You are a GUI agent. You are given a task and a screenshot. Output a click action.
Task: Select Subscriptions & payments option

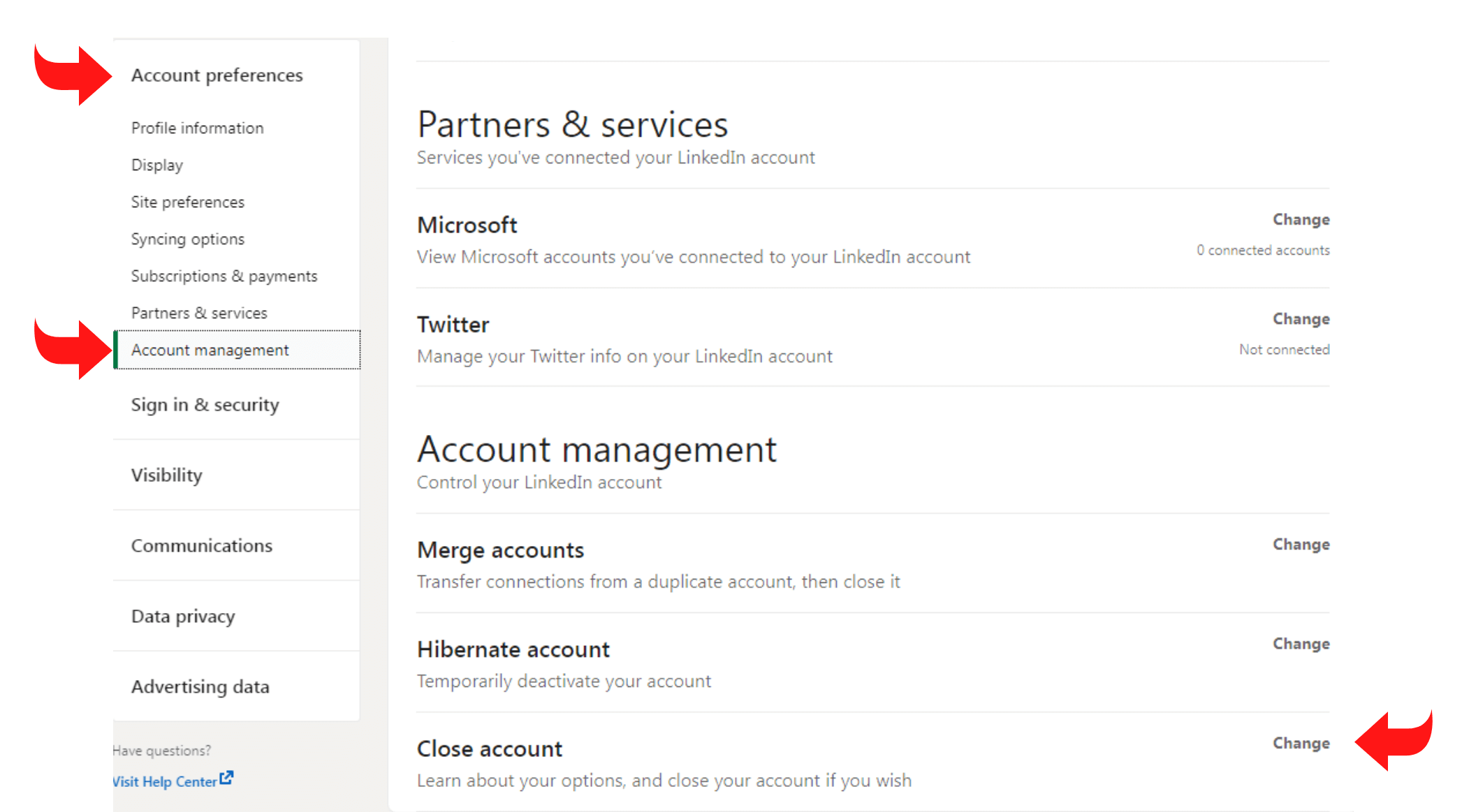coord(224,275)
